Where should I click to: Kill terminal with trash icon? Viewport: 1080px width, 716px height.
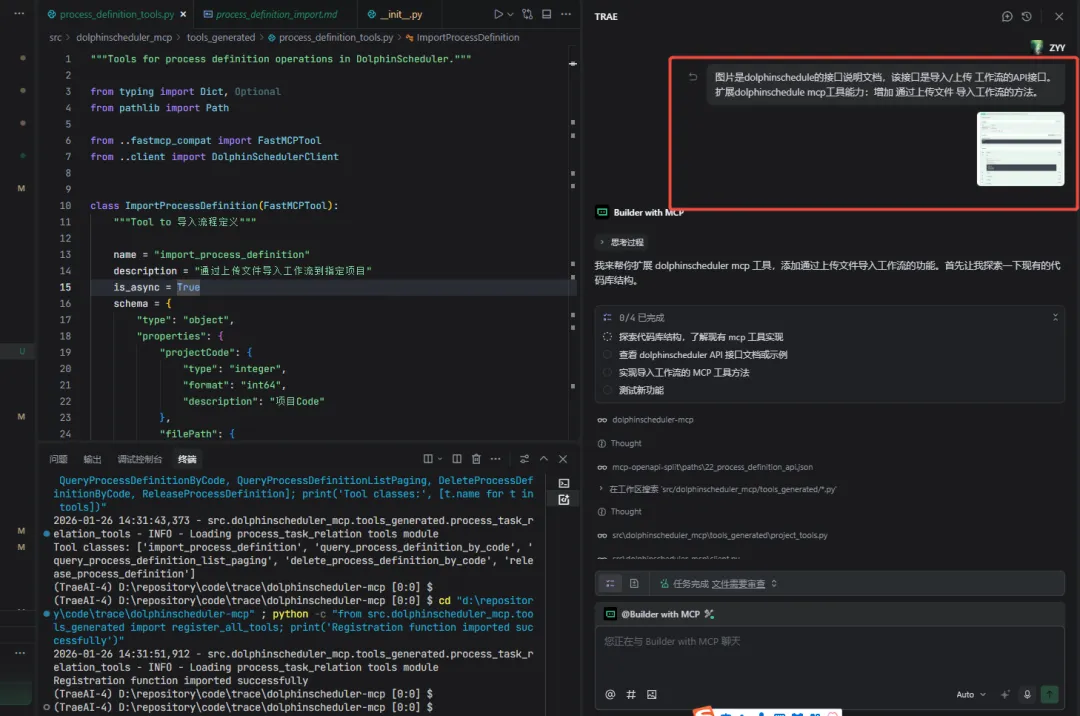coord(476,459)
